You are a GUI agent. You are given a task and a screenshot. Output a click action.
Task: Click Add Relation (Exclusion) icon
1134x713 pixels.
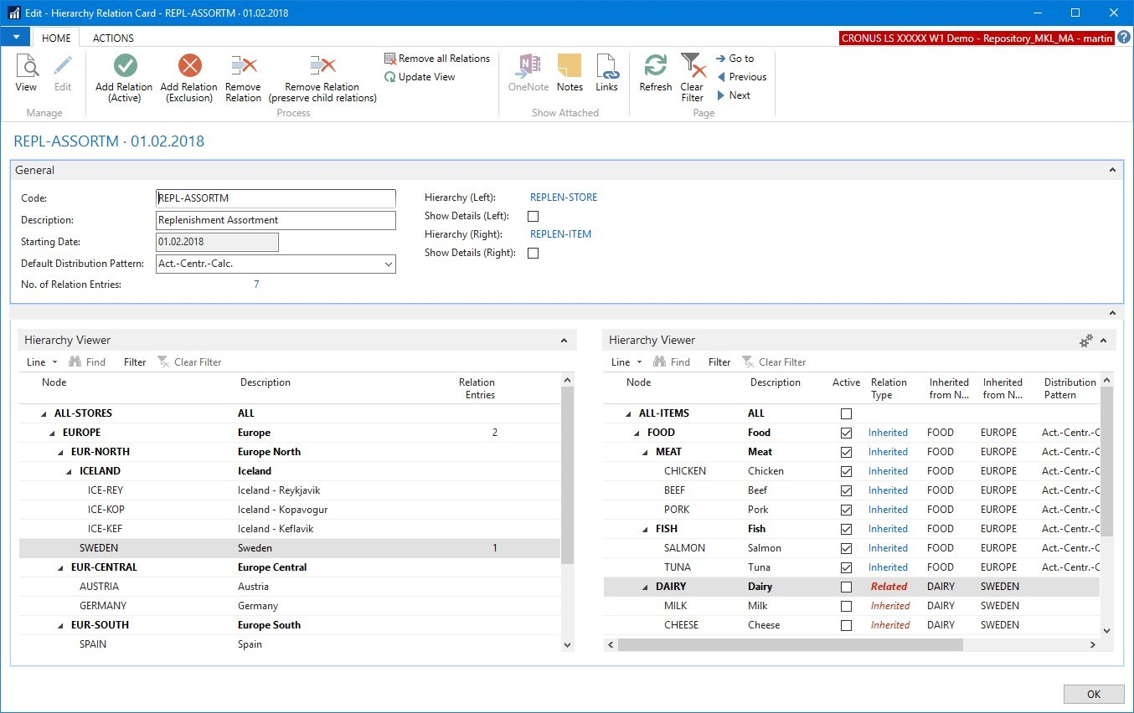(189, 67)
